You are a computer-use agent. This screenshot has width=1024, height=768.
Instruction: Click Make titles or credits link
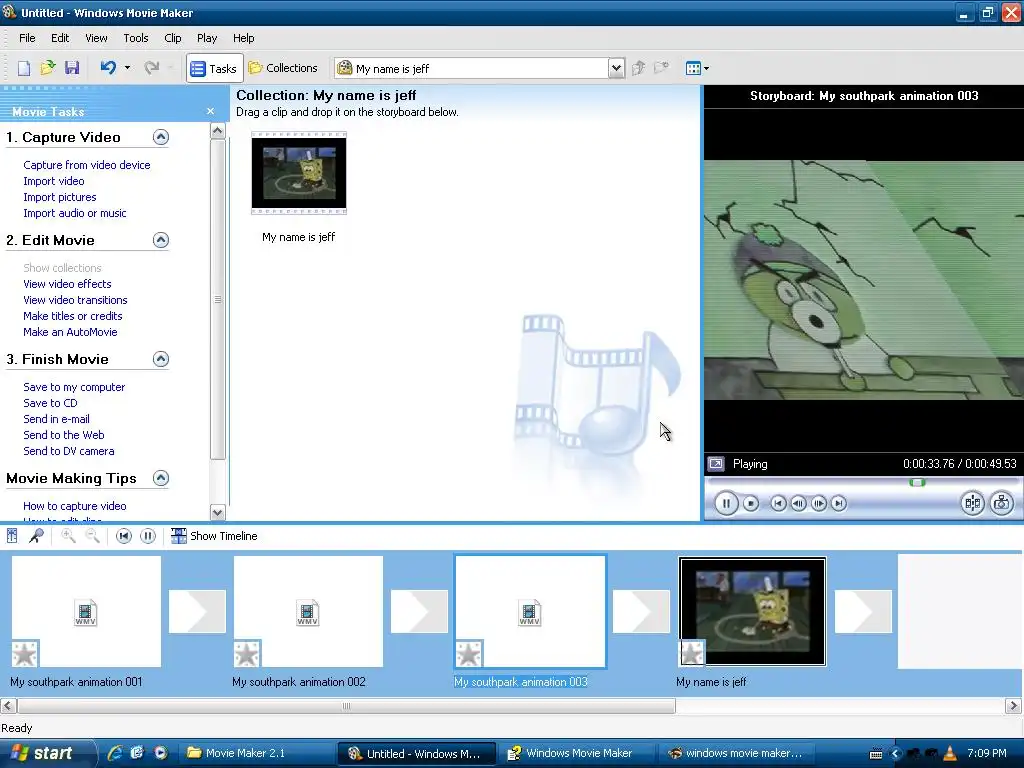point(72,316)
